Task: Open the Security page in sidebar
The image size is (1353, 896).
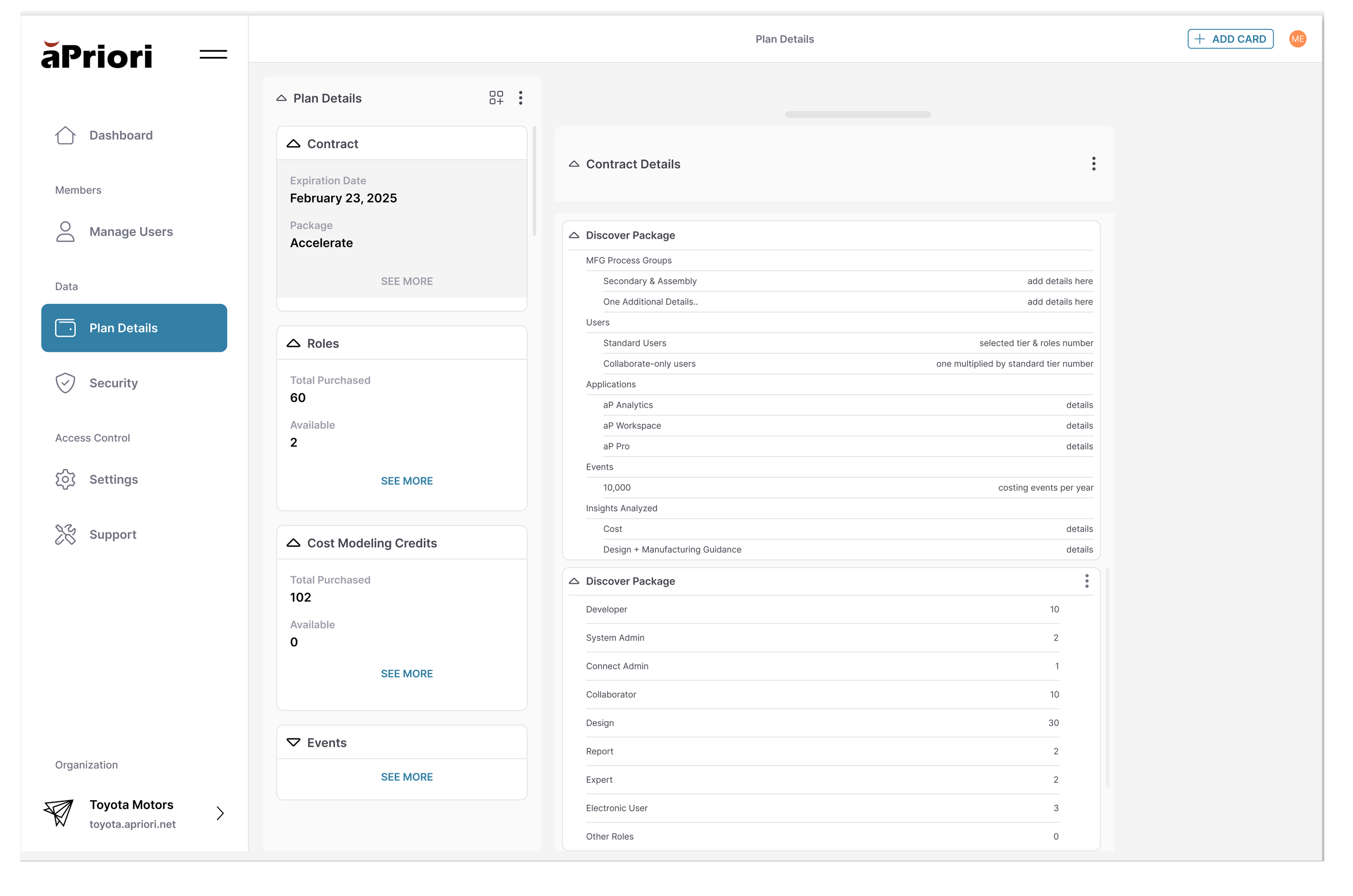Action: 113,383
